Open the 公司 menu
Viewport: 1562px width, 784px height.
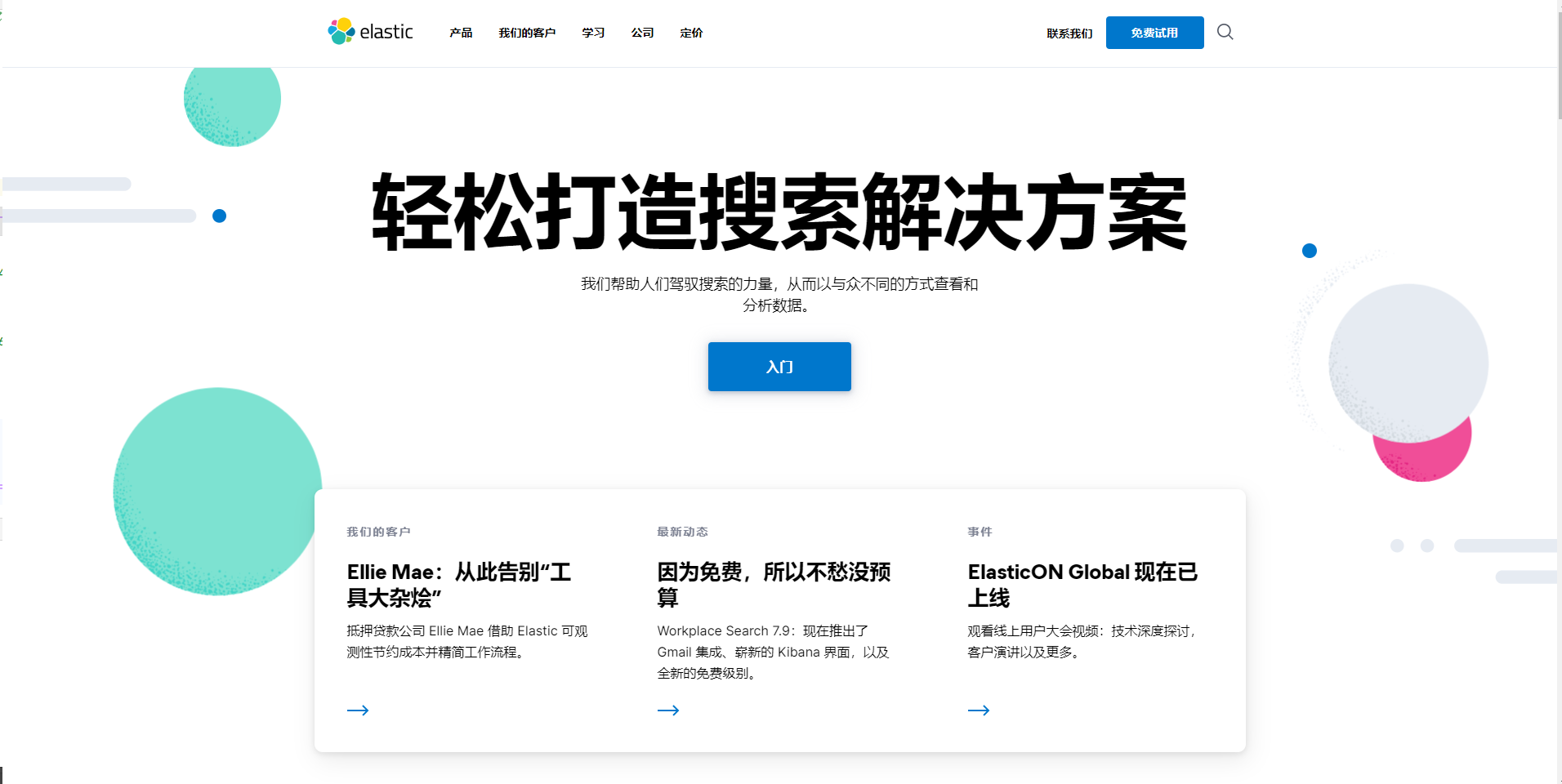pos(642,33)
